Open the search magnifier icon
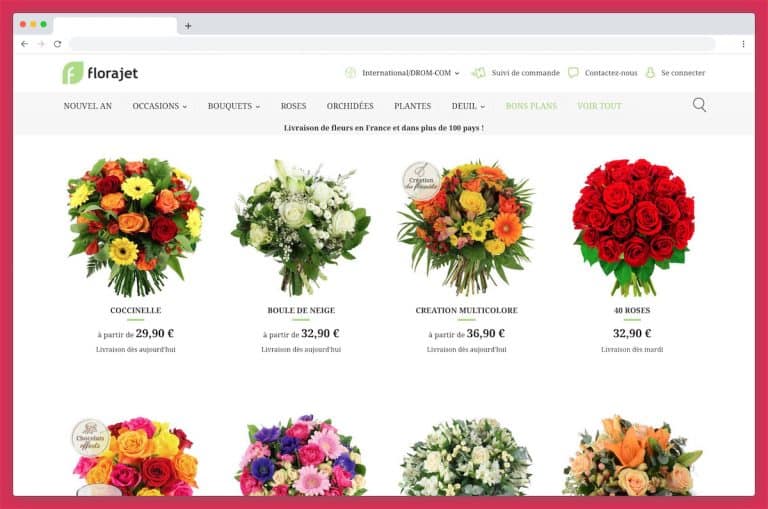Viewport: 768px width, 509px height. (x=699, y=105)
